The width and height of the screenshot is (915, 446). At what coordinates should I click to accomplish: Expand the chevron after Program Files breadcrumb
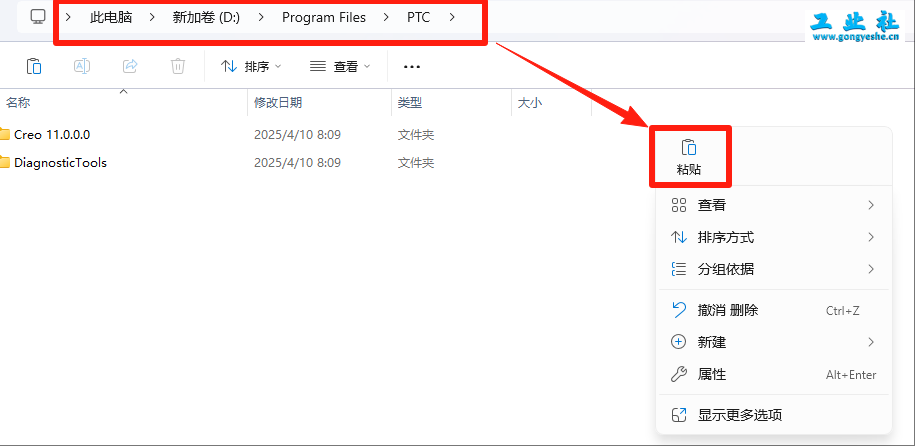pyautogui.click(x=386, y=18)
